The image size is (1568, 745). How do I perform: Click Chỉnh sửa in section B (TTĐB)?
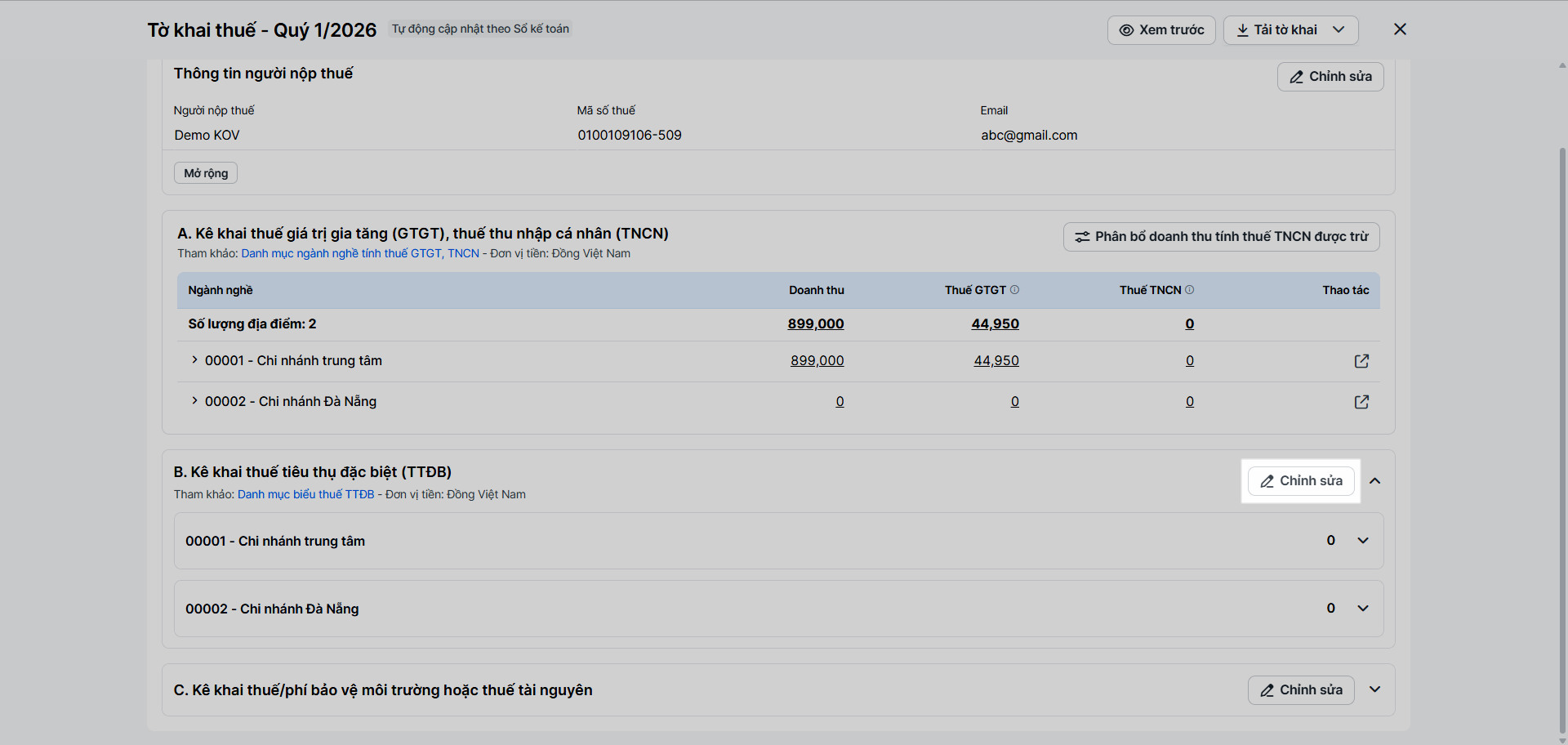[1301, 481]
